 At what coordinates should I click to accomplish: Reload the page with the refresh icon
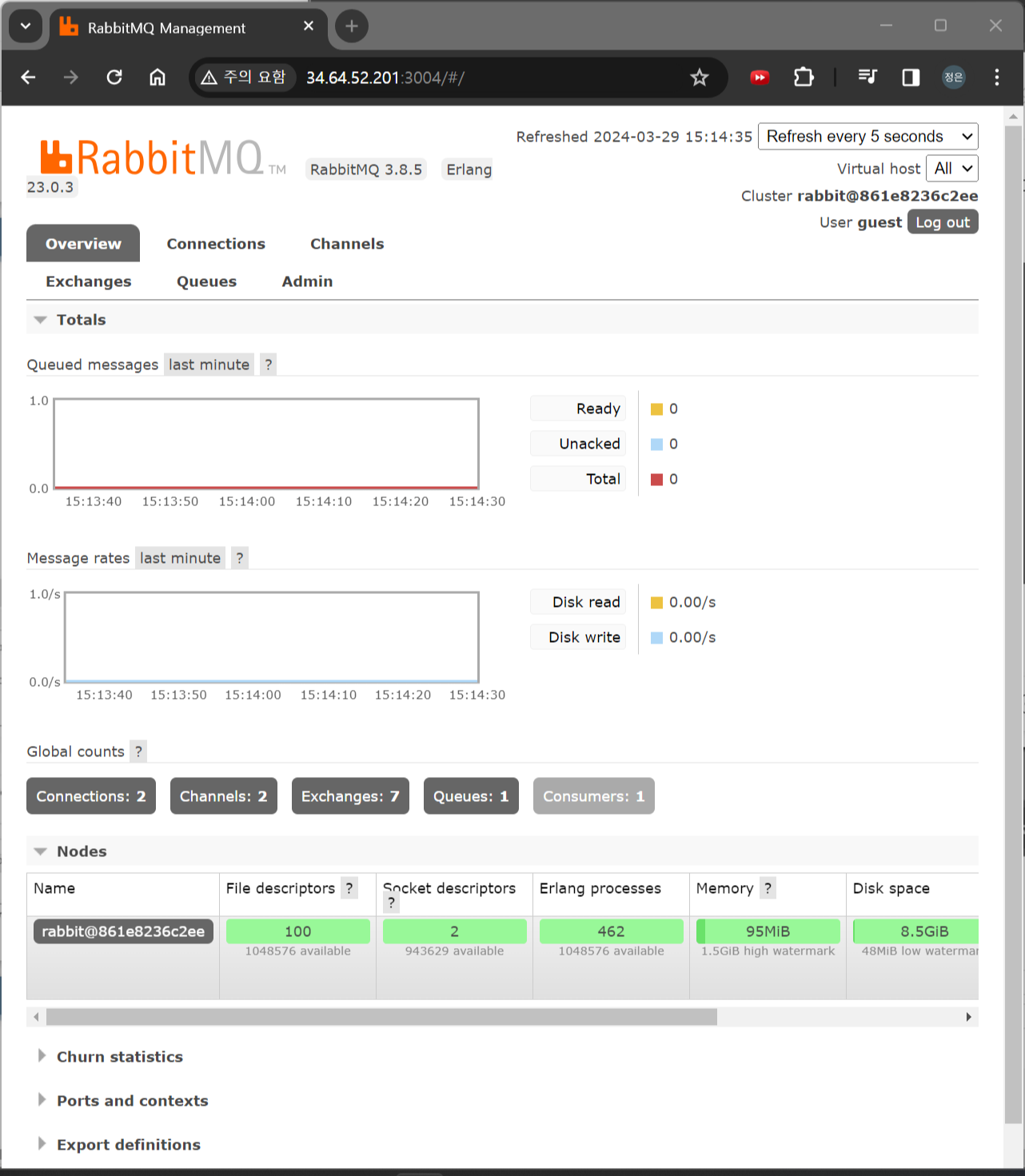pos(114,78)
